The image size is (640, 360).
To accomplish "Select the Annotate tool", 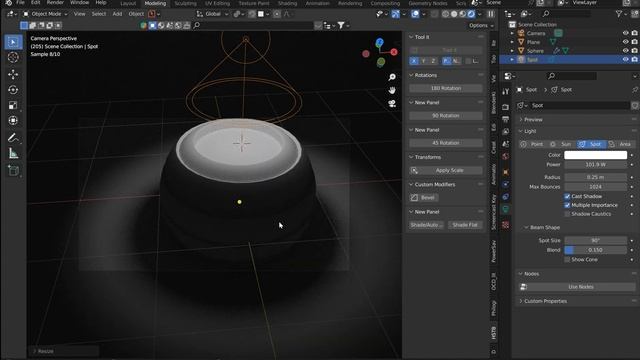I will point(13,138).
